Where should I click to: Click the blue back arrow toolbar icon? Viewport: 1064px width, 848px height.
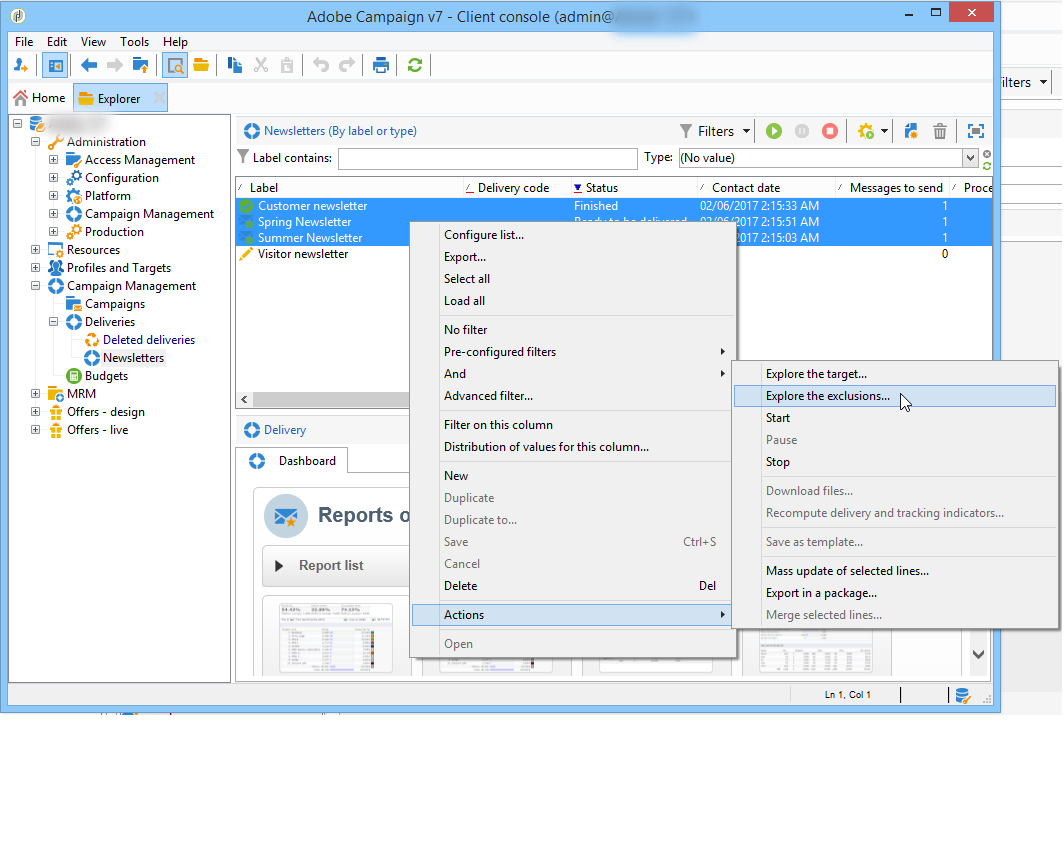pos(89,66)
